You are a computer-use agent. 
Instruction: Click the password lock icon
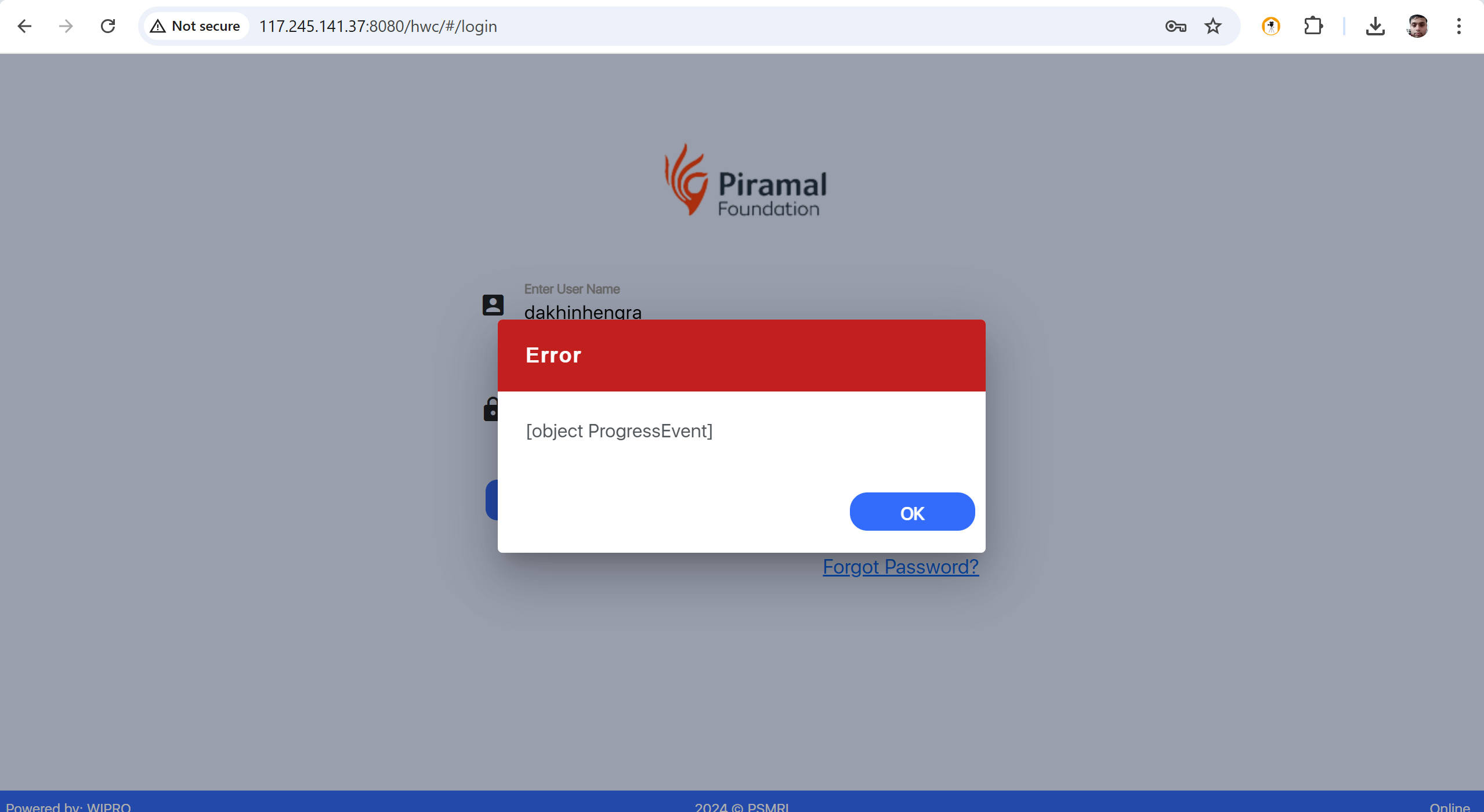491,409
